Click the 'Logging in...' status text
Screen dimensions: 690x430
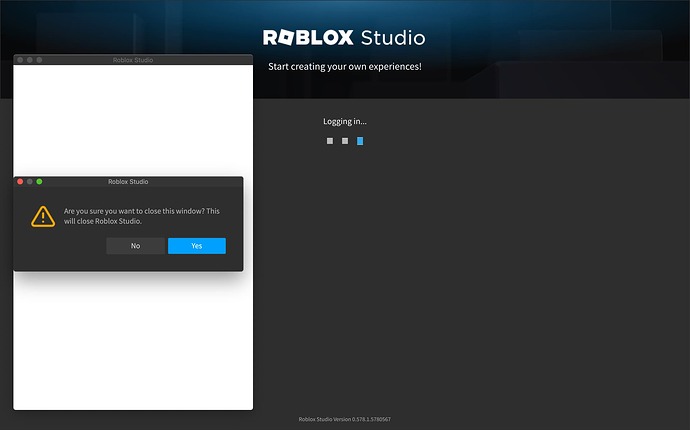click(x=345, y=121)
